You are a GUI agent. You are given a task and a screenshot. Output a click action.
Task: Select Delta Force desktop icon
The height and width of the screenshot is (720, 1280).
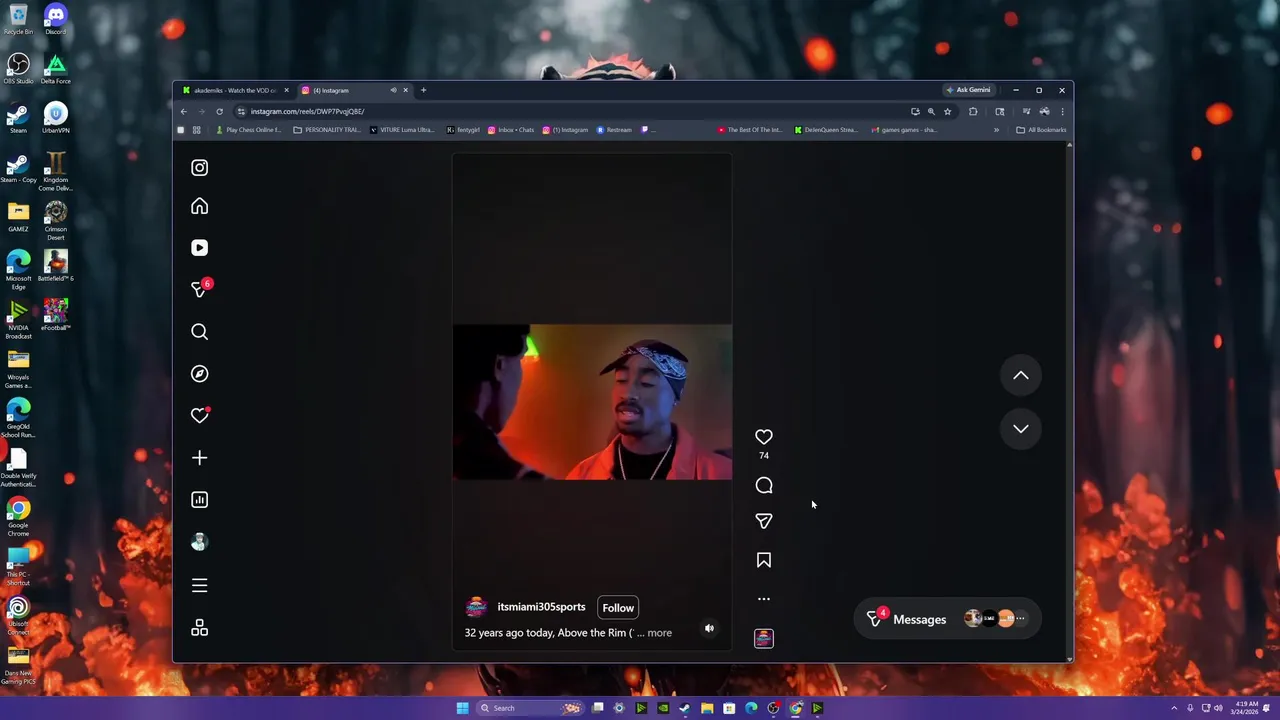tap(55, 68)
